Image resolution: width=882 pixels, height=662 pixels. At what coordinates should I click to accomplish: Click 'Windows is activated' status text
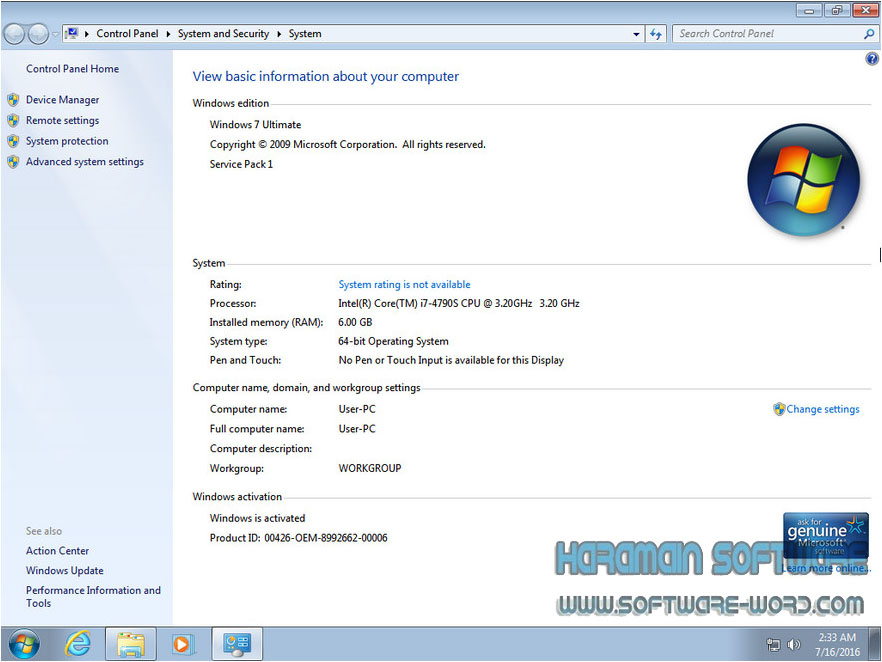(257, 518)
